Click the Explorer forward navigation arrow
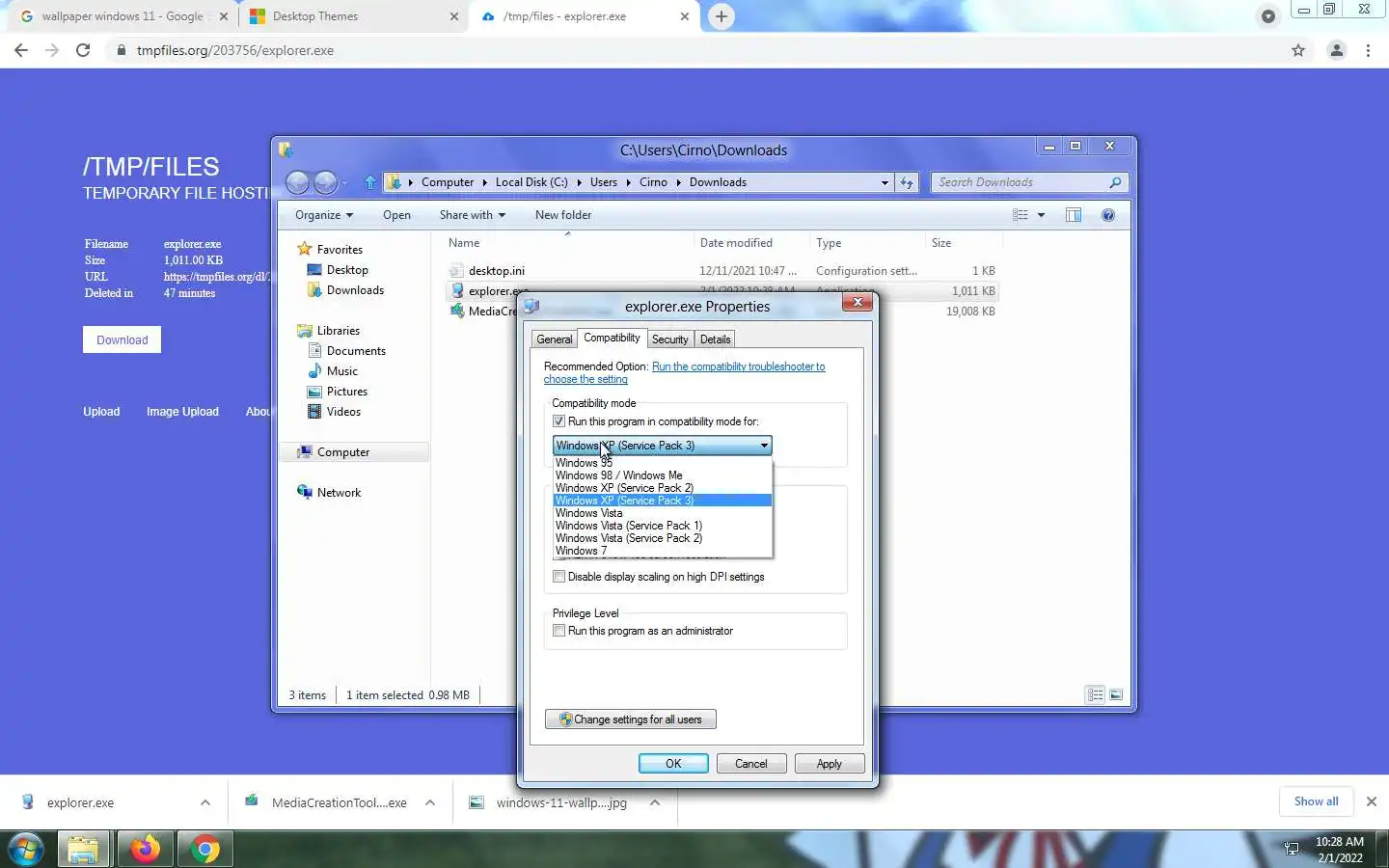 (326, 182)
